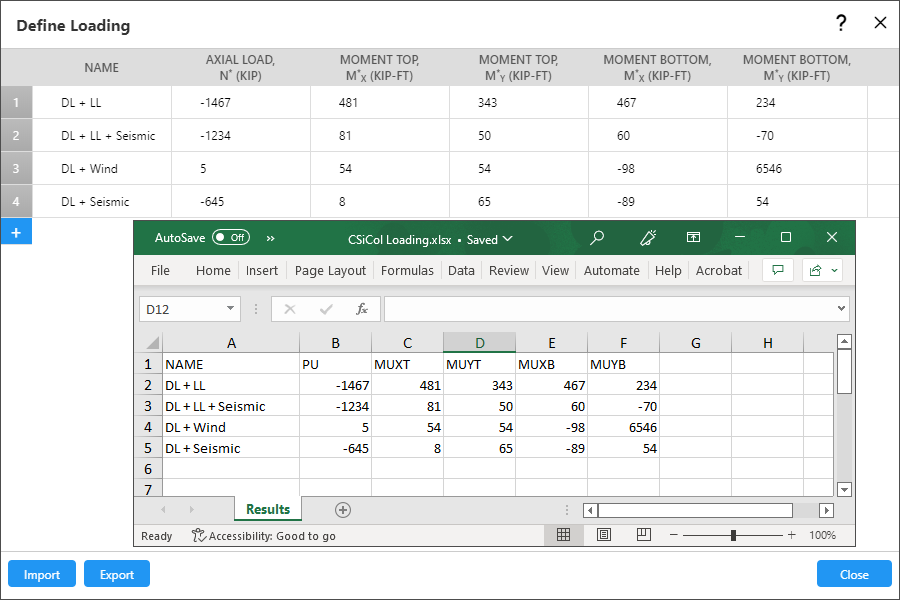Viewport: 900px width, 600px height.
Task: Open the Excel search magnifier
Action: click(597, 238)
